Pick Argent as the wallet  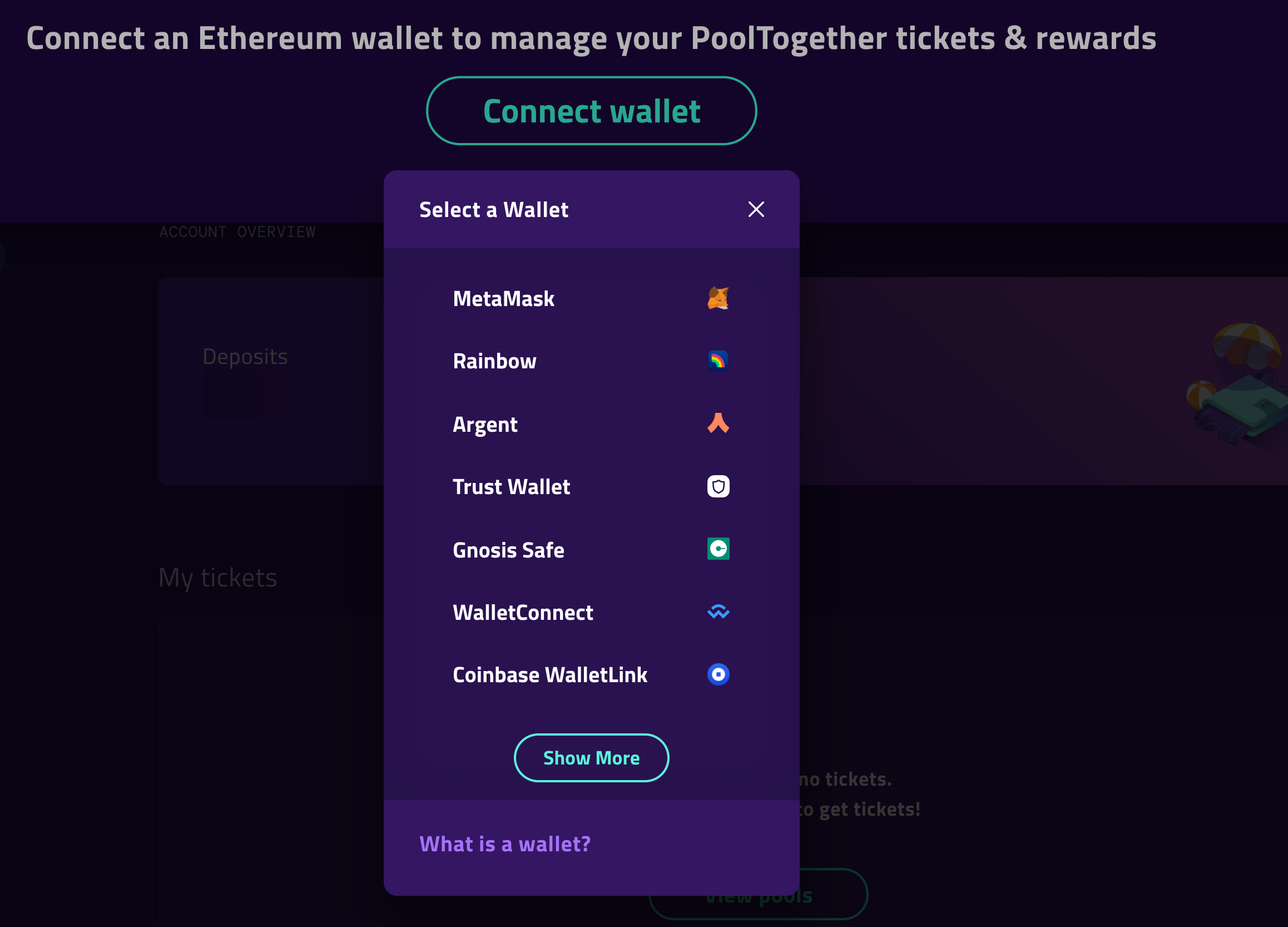(485, 425)
